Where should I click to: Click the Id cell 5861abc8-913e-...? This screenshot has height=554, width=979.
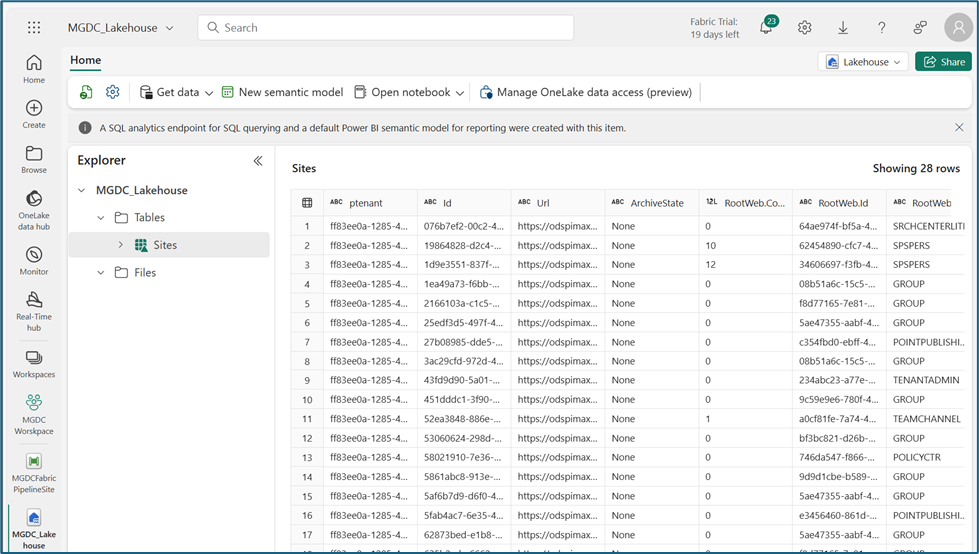[462, 477]
